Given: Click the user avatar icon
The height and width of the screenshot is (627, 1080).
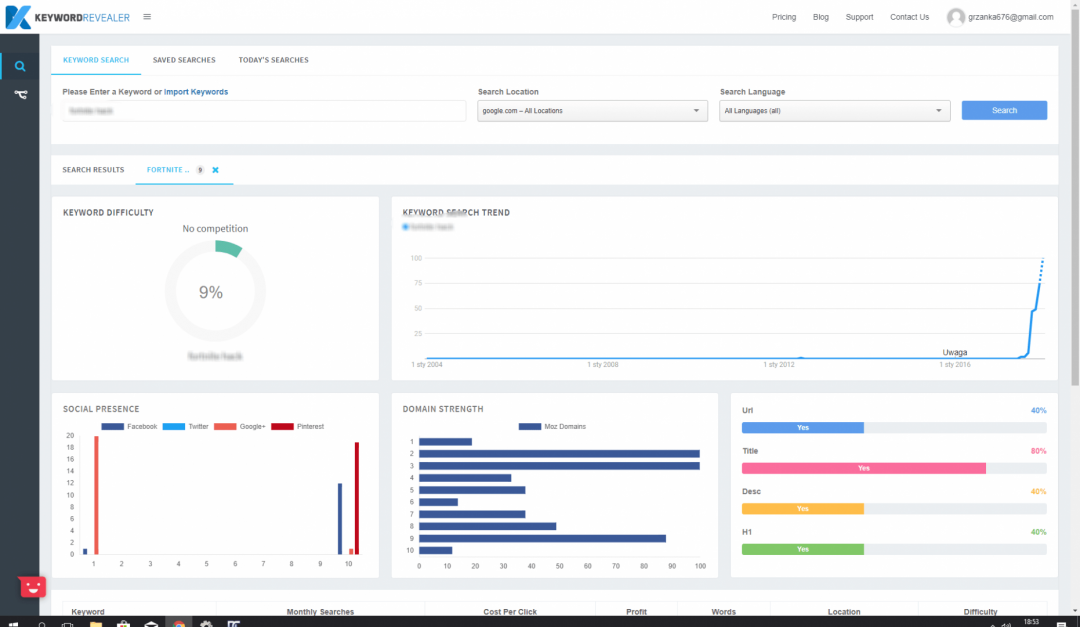Looking at the screenshot, I should (956, 17).
